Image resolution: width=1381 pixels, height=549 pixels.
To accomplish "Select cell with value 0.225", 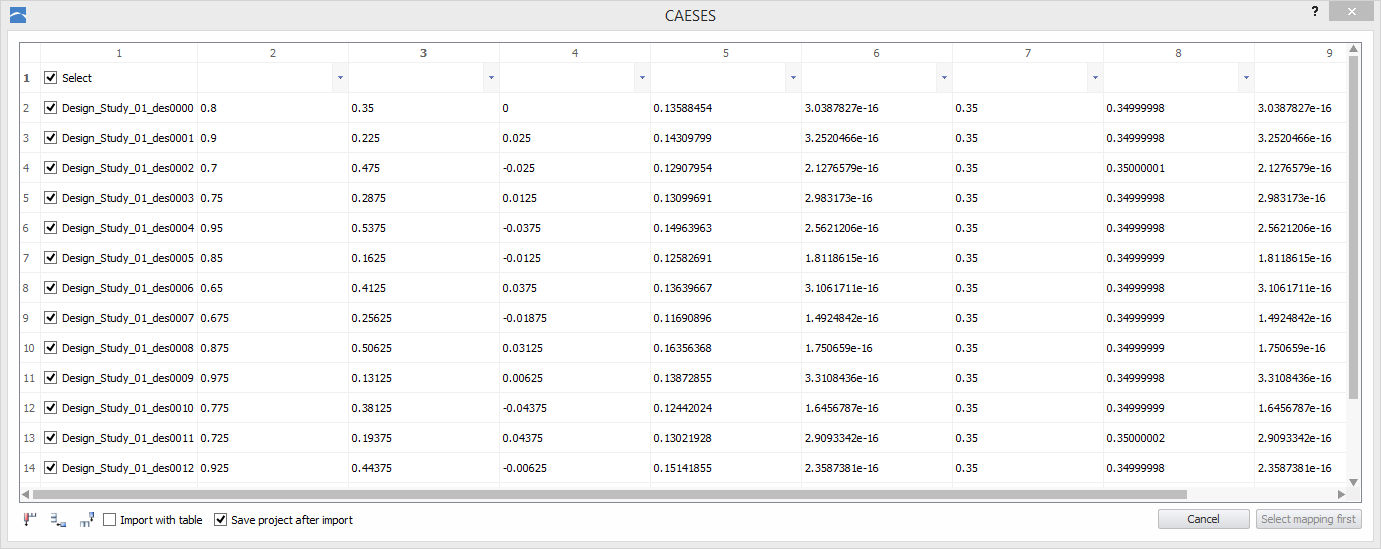I will (424, 138).
